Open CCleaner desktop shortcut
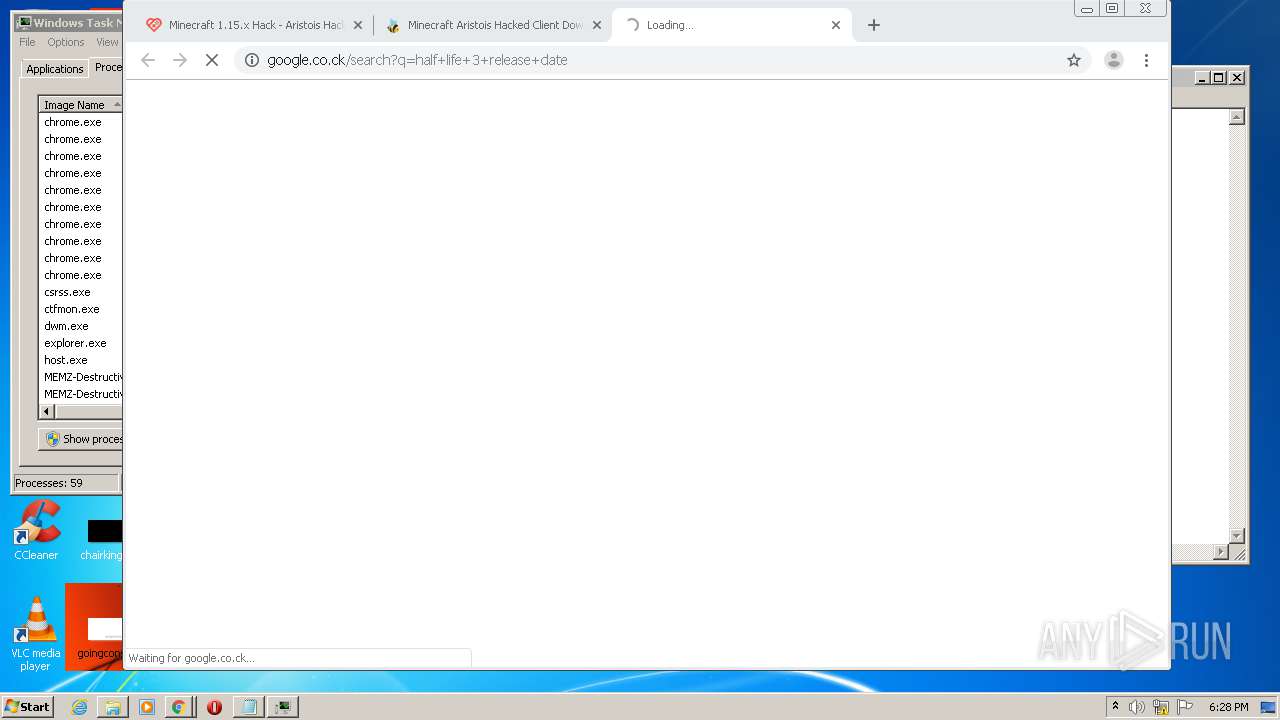Screen dimensions: 1280x720 [x=36, y=530]
